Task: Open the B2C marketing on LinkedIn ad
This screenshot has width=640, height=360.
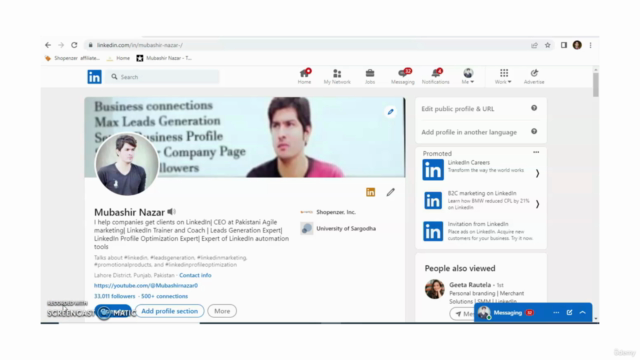Action: pyautogui.click(x=476, y=200)
